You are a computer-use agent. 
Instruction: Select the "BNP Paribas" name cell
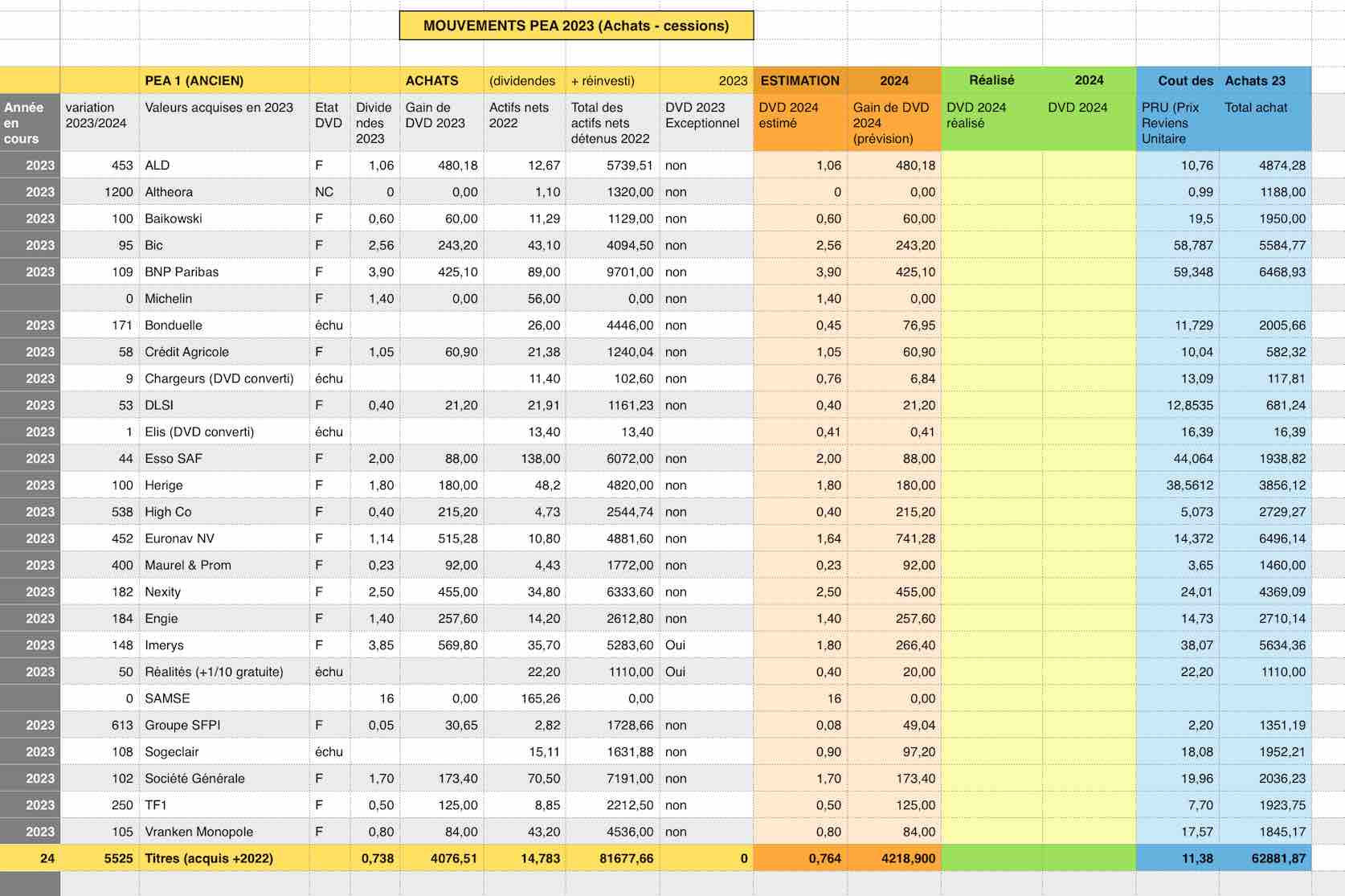click(x=223, y=272)
